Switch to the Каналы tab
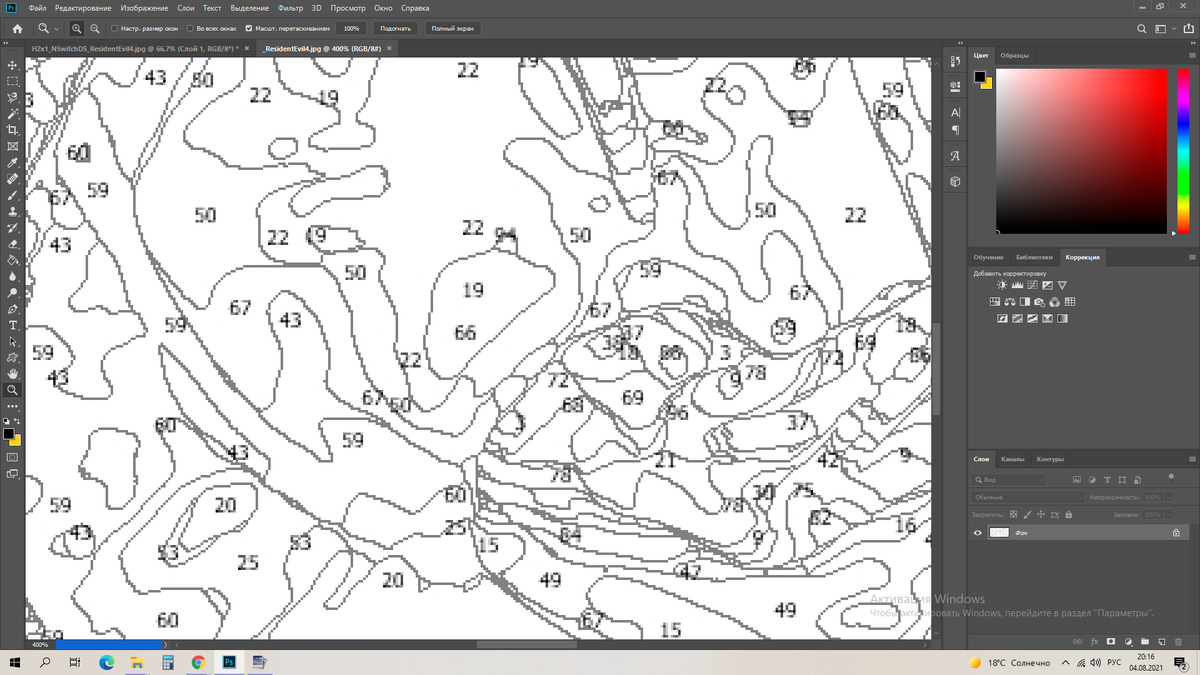Image resolution: width=1200 pixels, height=675 pixels. point(1012,459)
